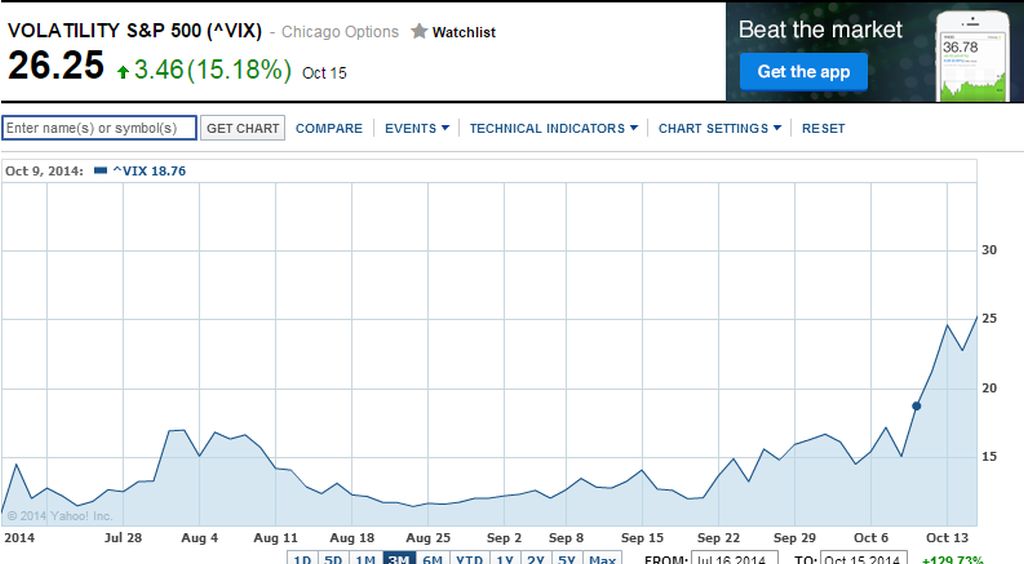Click the GET CHART button
1024x564 pixels.
click(x=242, y=128)
